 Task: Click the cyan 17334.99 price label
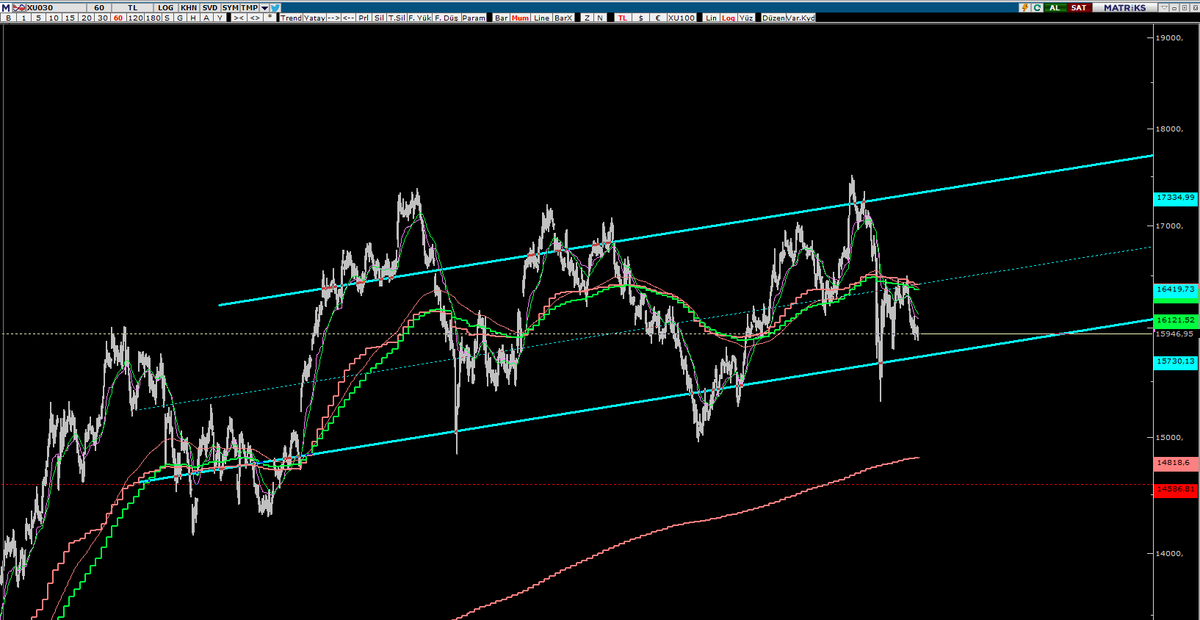coord(1175,198)
